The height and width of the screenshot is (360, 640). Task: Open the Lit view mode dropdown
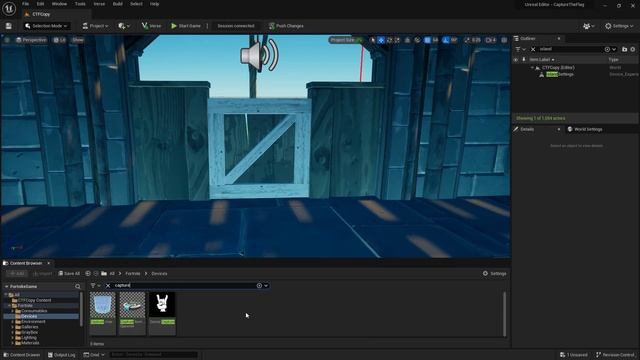(60, 40)
